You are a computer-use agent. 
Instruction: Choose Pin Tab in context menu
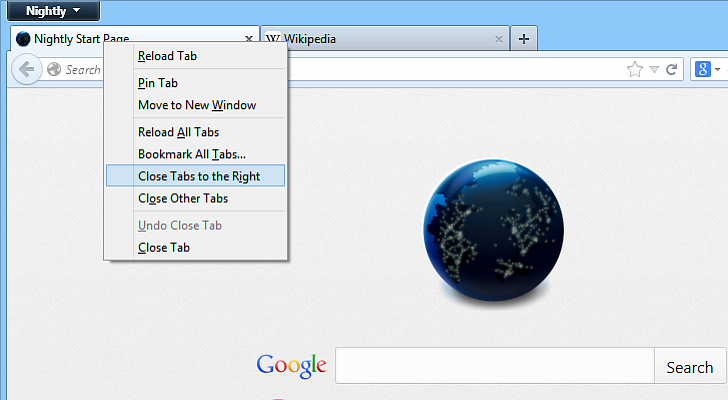(x=195, y=83)
